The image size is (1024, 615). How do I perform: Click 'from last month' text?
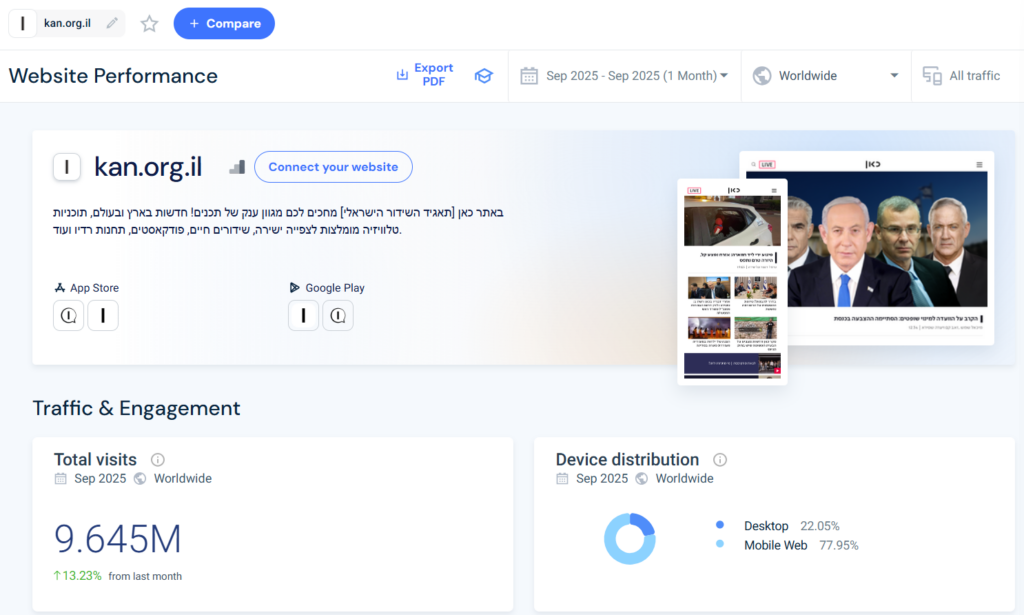point(145,576)
